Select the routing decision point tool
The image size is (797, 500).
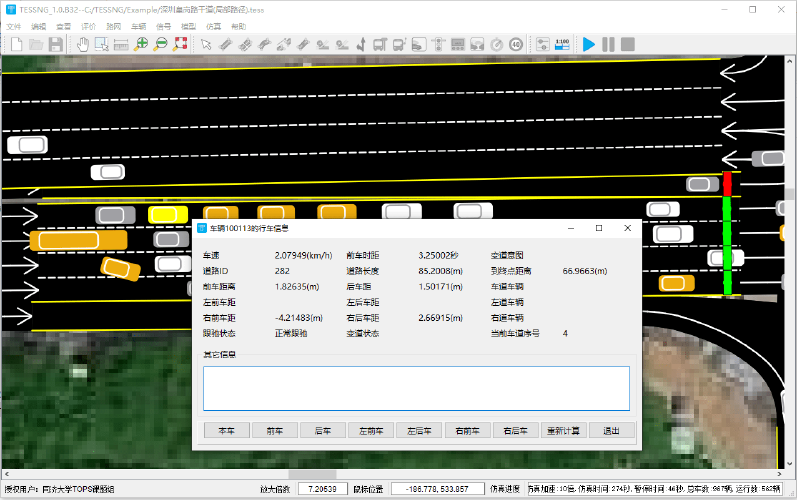click(x=361, y=45)
